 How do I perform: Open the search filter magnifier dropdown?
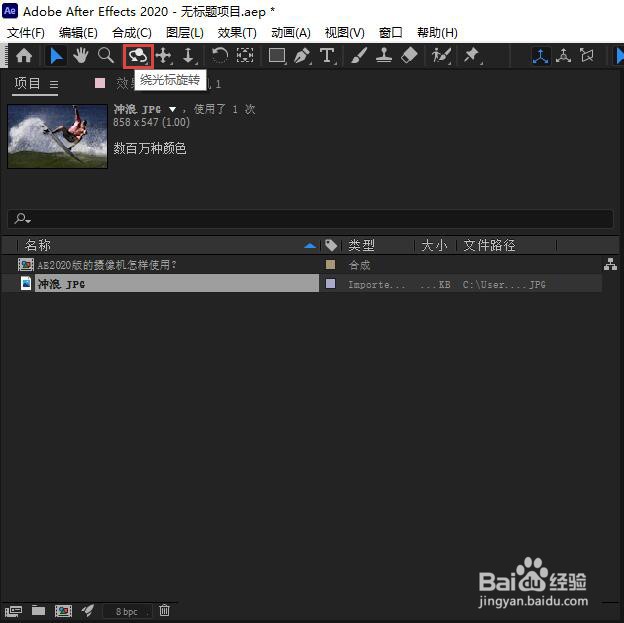click(x=22, y=218)
